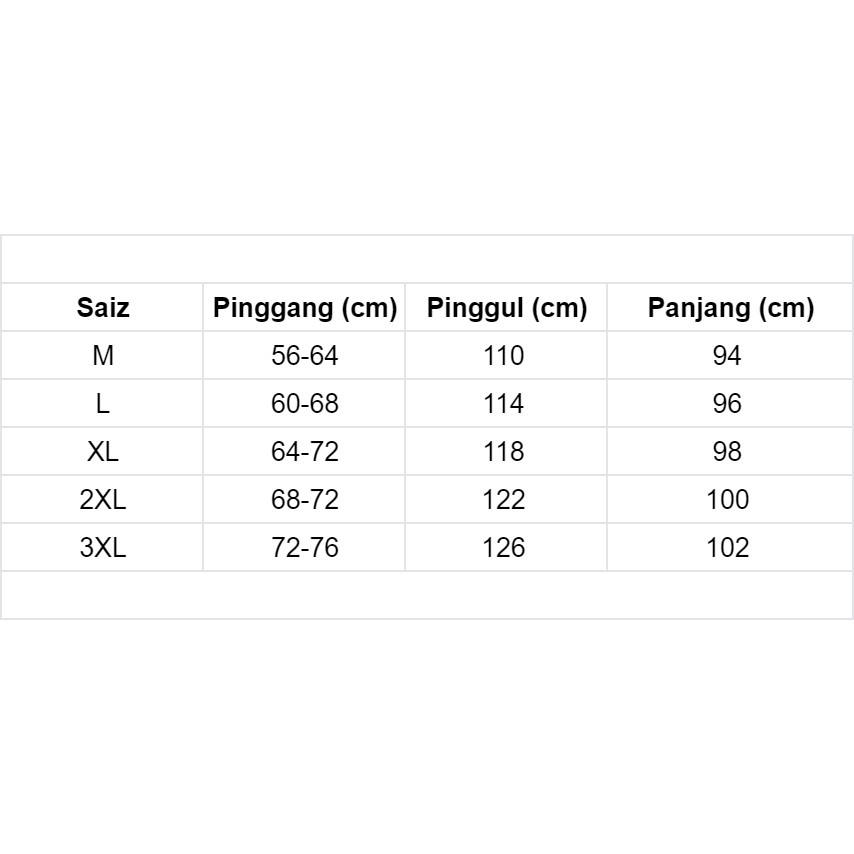Click the XL size row label
This screenshot has width=854, height=854.
point(103,452)
